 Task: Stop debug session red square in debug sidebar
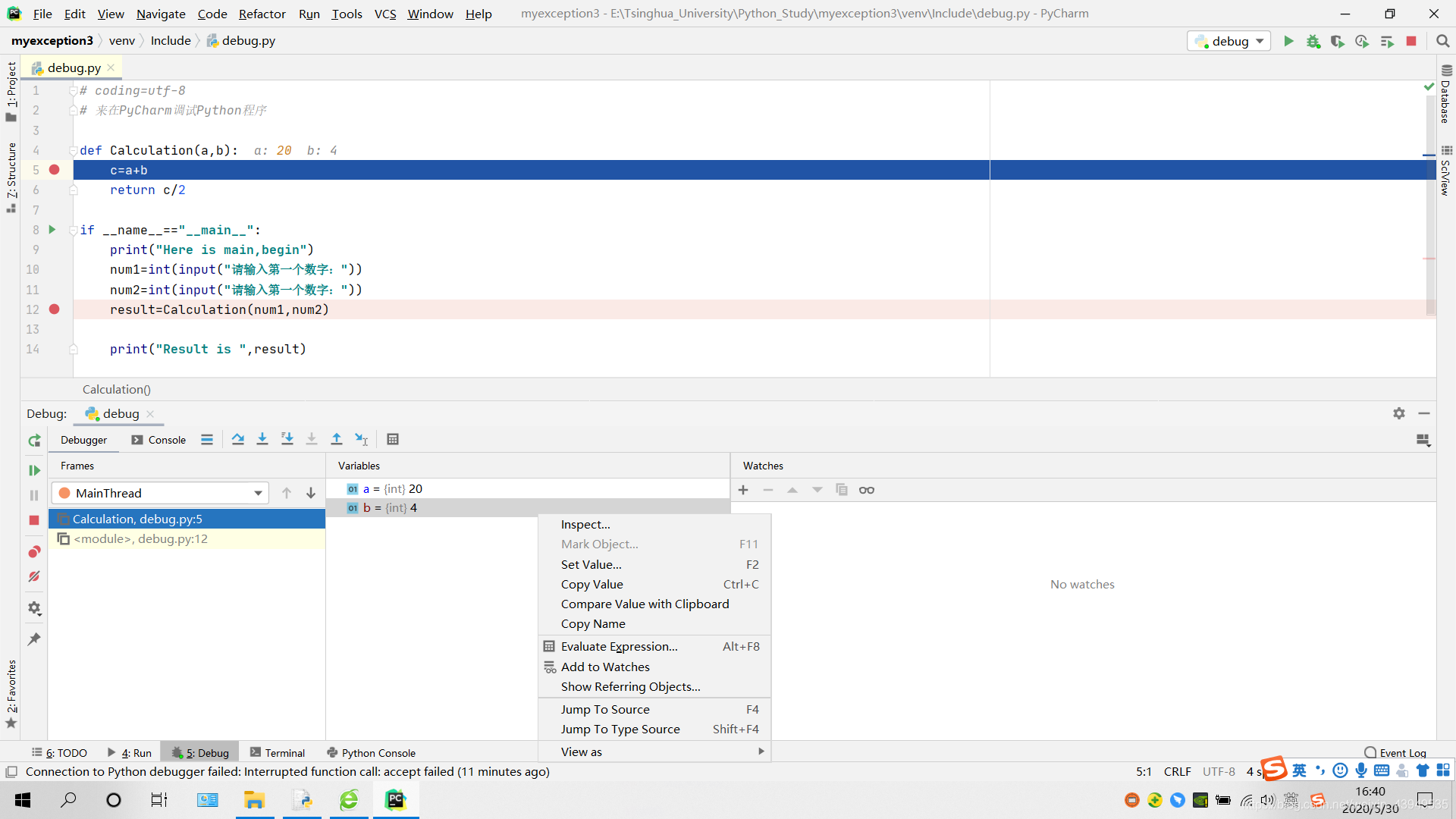tap(34, 520)
